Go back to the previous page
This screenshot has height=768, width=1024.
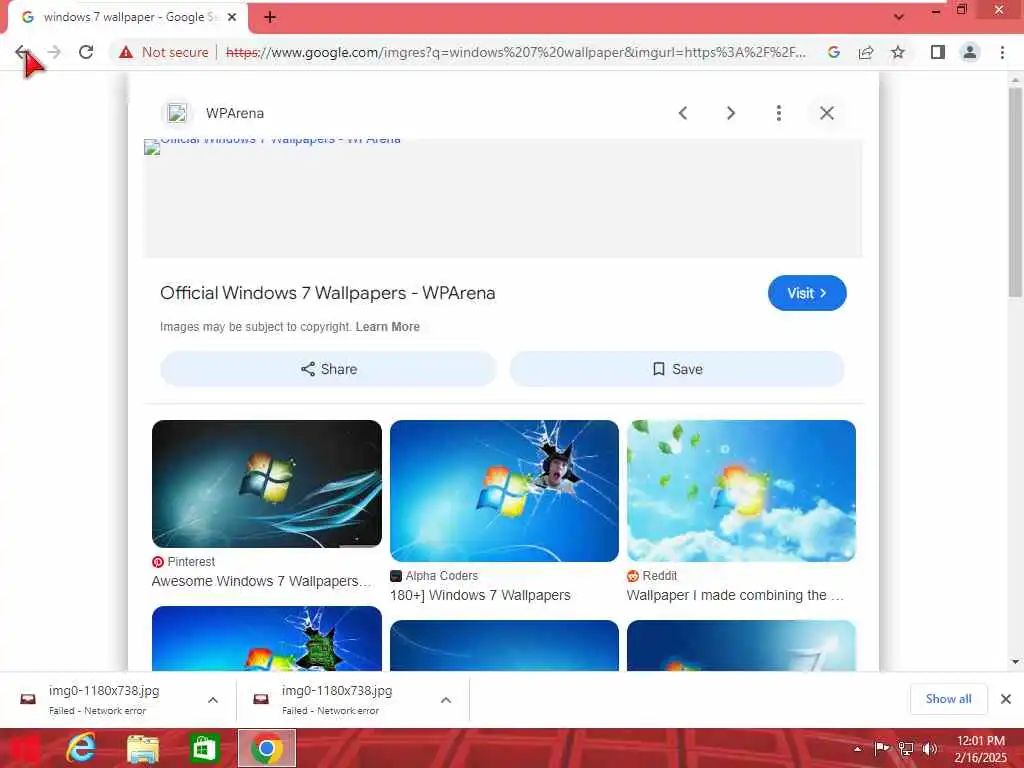click(22, 52)
